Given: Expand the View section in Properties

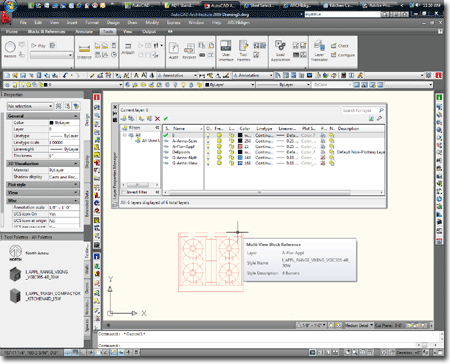Looking at the screenshot, I should [76, 192].
